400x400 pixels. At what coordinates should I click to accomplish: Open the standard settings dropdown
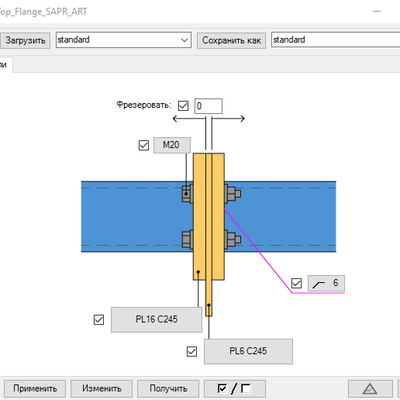124,40
